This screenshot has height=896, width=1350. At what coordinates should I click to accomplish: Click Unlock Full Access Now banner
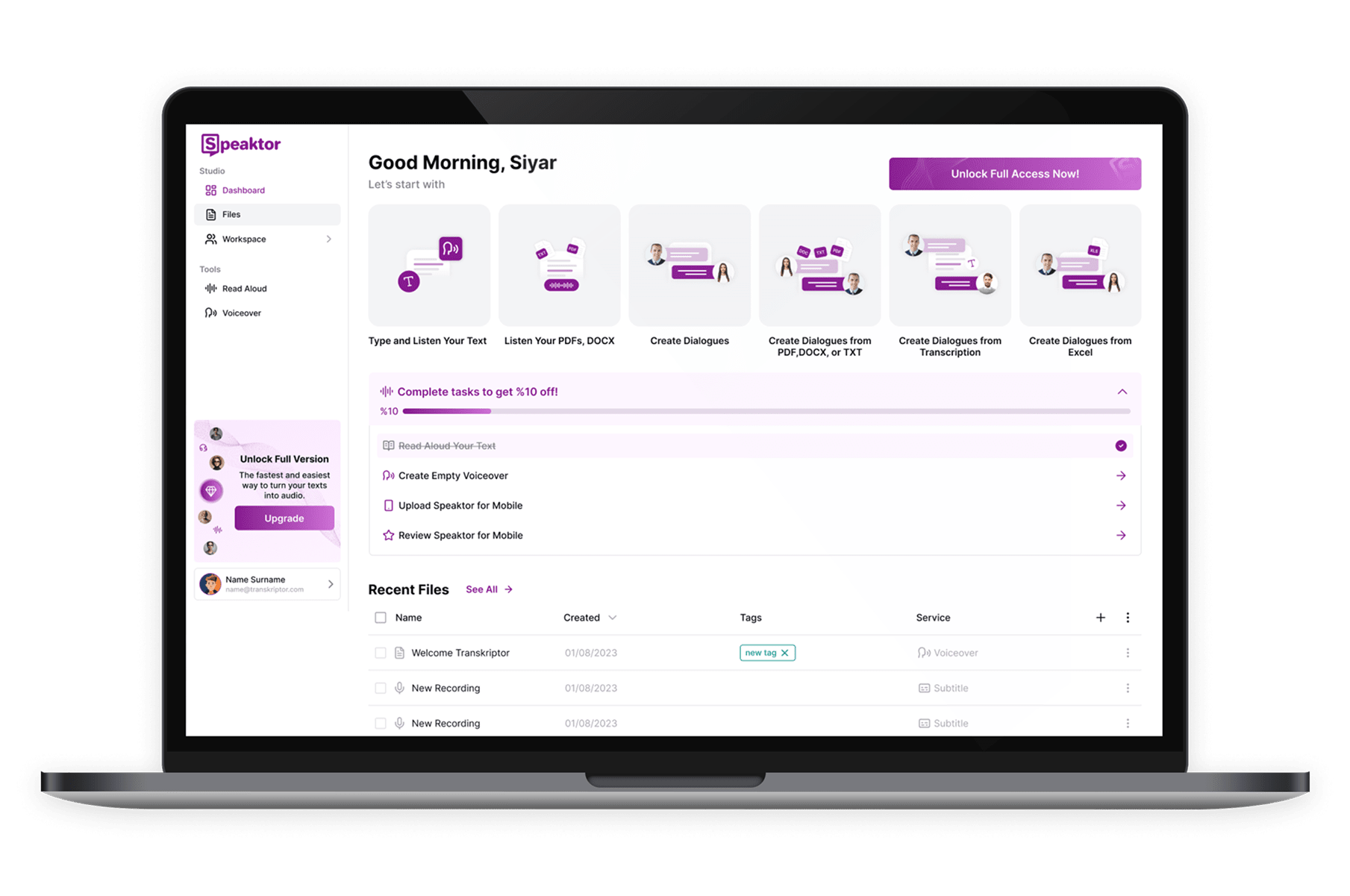pos(1014,174)
